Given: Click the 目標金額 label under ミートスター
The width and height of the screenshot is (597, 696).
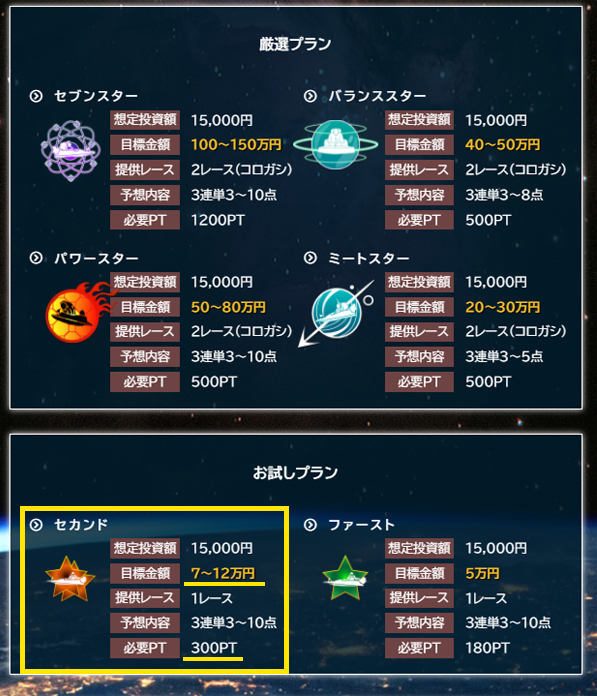Looking at the screenshot, I should tap(419, 307).
